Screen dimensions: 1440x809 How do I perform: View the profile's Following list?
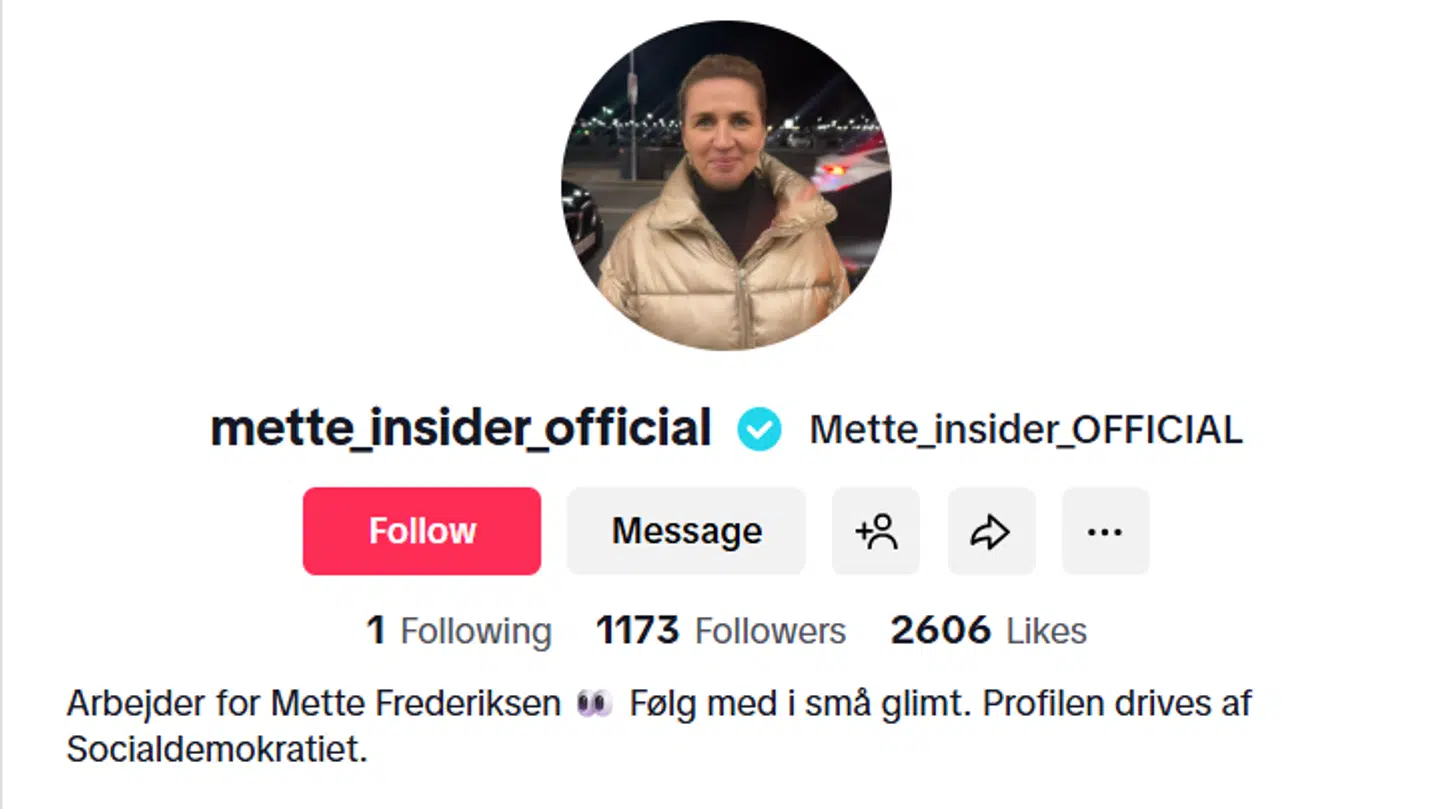pos(458,630)
